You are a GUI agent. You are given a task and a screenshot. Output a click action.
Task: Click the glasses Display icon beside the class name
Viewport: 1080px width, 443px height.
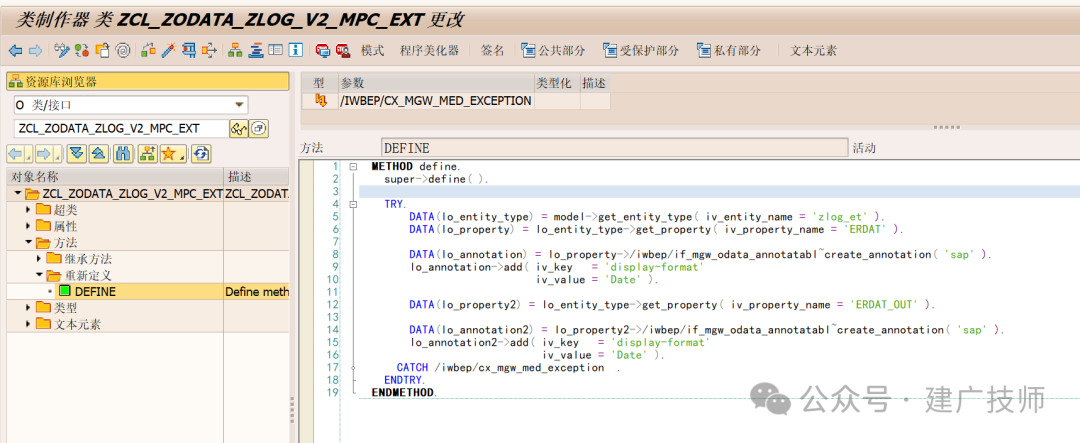click(x=238, y=129)
